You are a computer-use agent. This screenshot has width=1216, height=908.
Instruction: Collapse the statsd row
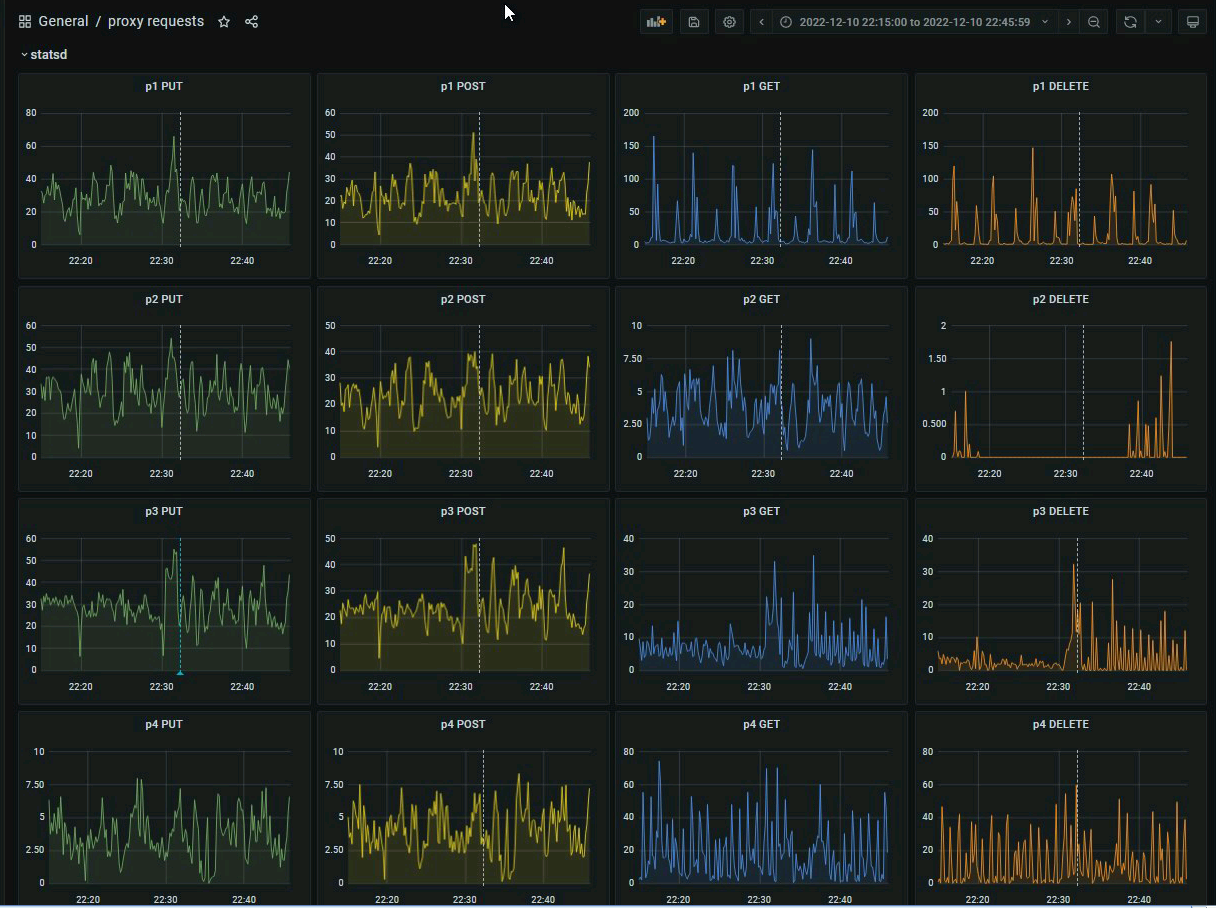pyautogui.click(x=44, y=55)
